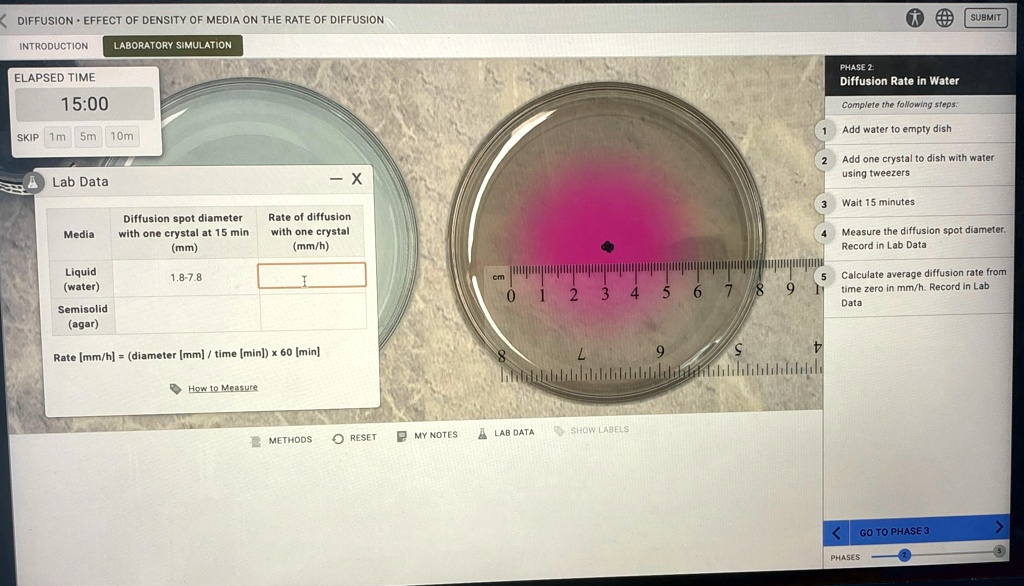
Task: Click the Lab Data pin icon
Action: coord(35,181)
